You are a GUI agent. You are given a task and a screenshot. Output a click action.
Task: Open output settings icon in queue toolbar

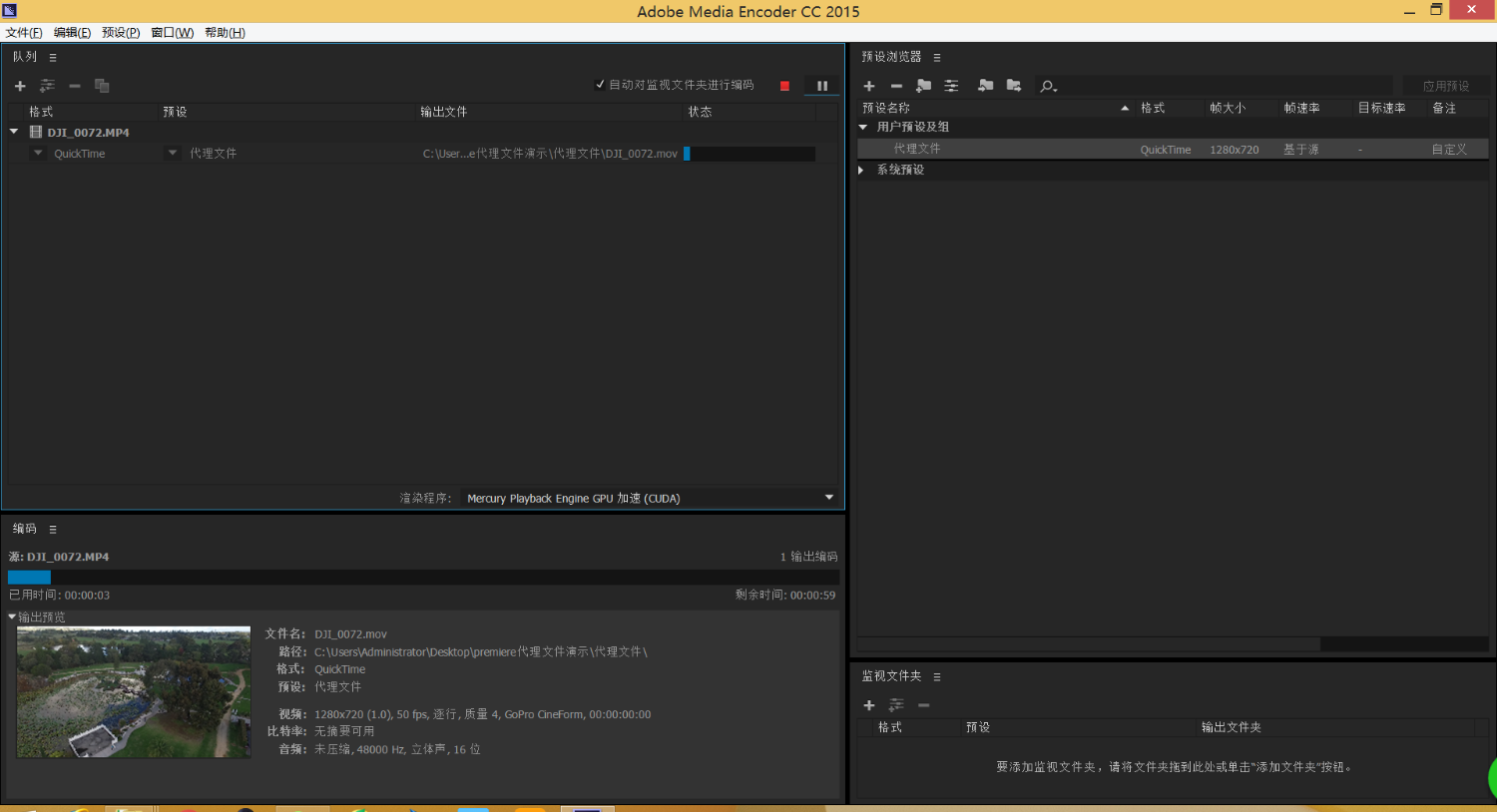tap(47, 86)
